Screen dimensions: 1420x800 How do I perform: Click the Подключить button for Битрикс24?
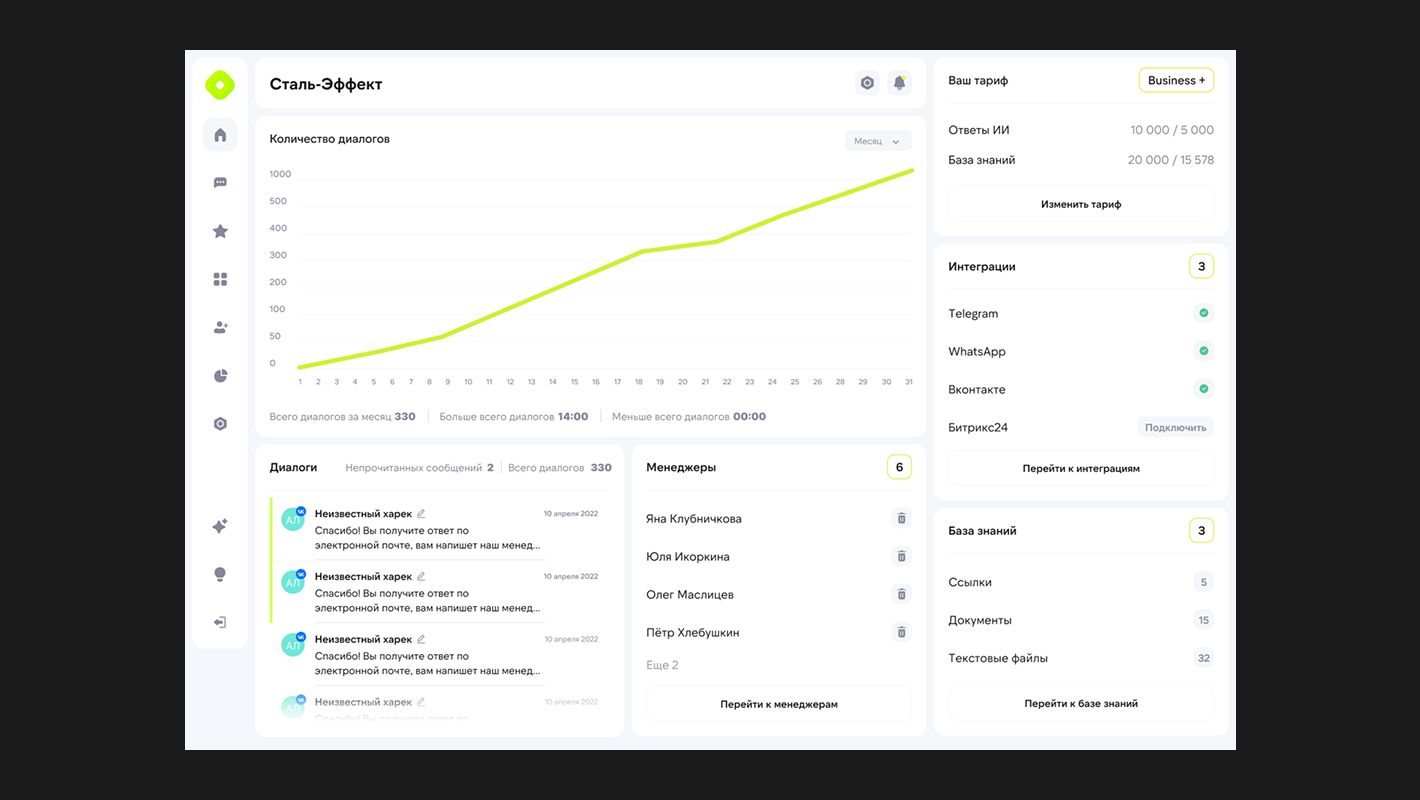(1175, 427)
